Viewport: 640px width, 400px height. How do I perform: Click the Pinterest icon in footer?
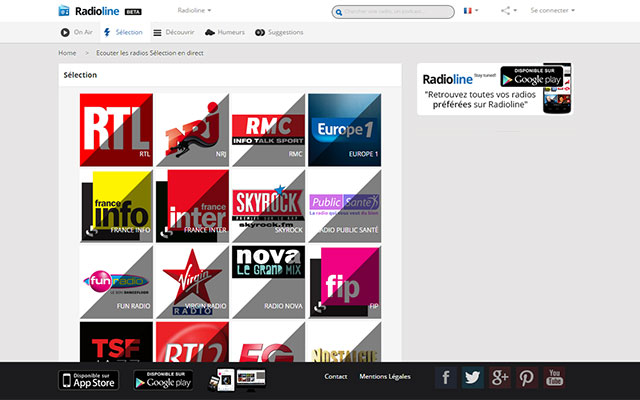click(526, 378)
